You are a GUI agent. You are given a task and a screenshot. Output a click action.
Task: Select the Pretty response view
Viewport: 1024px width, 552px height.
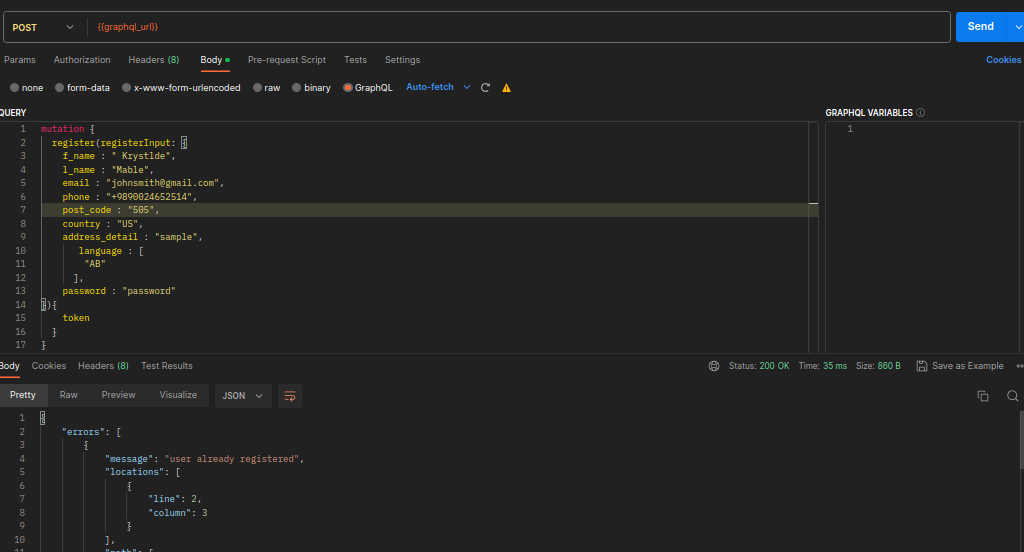click(x=23, y=395)
